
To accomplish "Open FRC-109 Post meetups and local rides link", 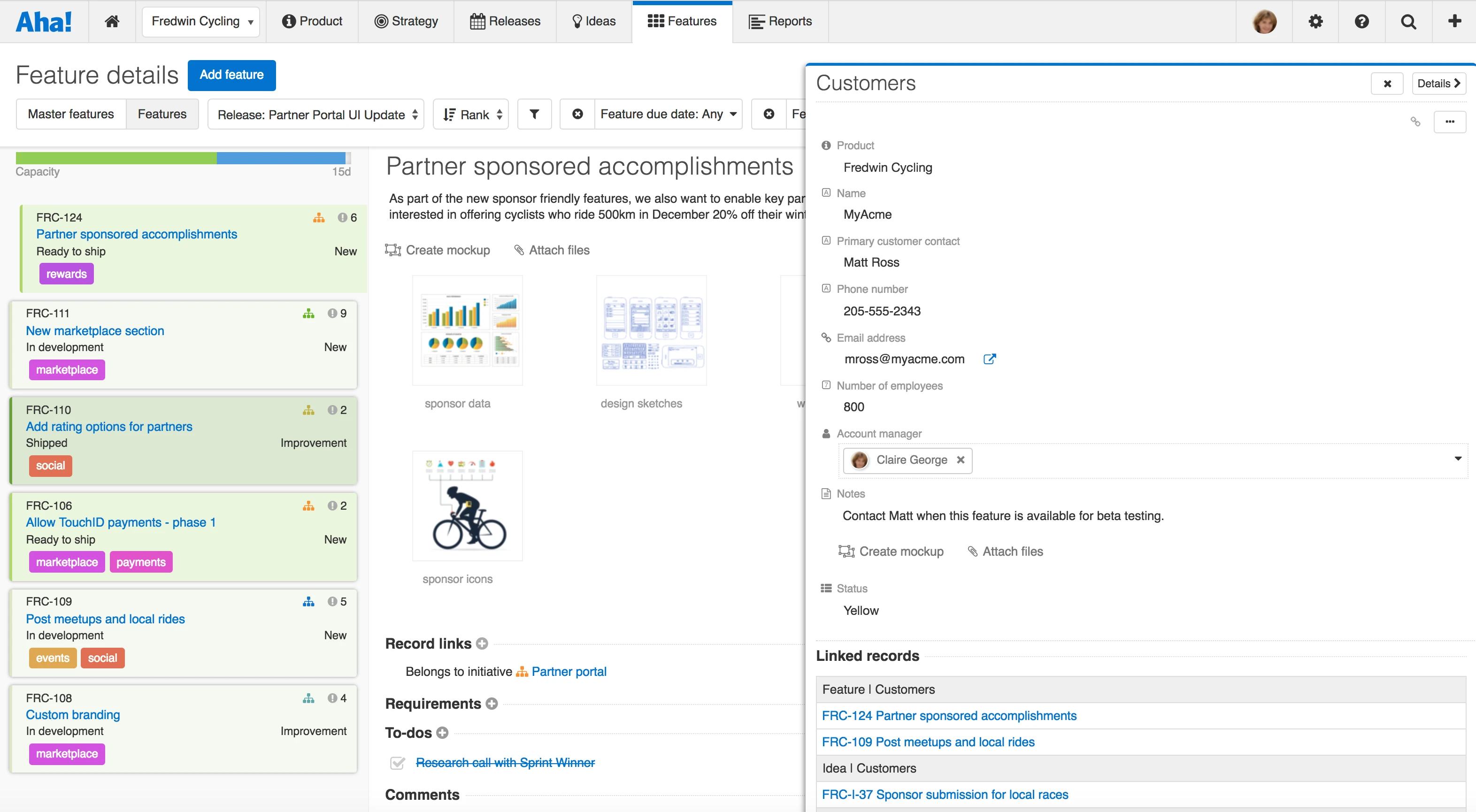I will pyautogui.click(x=928, y=742).
